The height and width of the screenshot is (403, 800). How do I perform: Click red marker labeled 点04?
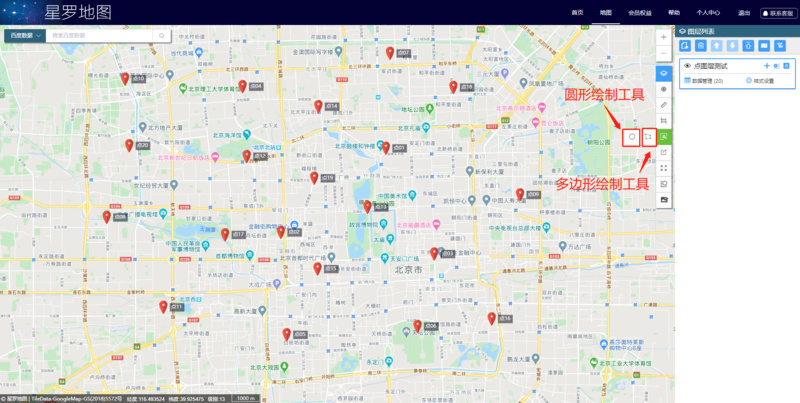click(242, 86)
